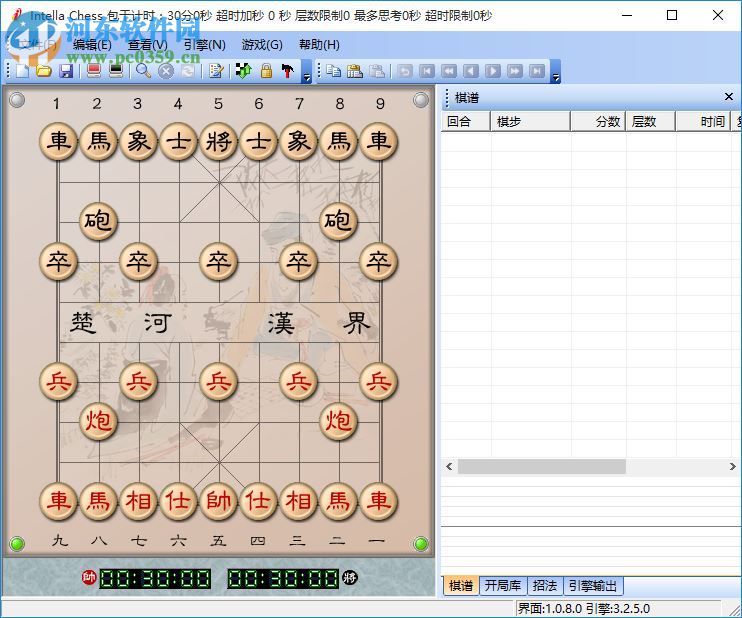The width and height of the screenshot is (742, 618).
Task: Select the center red 兵 pawn
Action: (219, 381)
